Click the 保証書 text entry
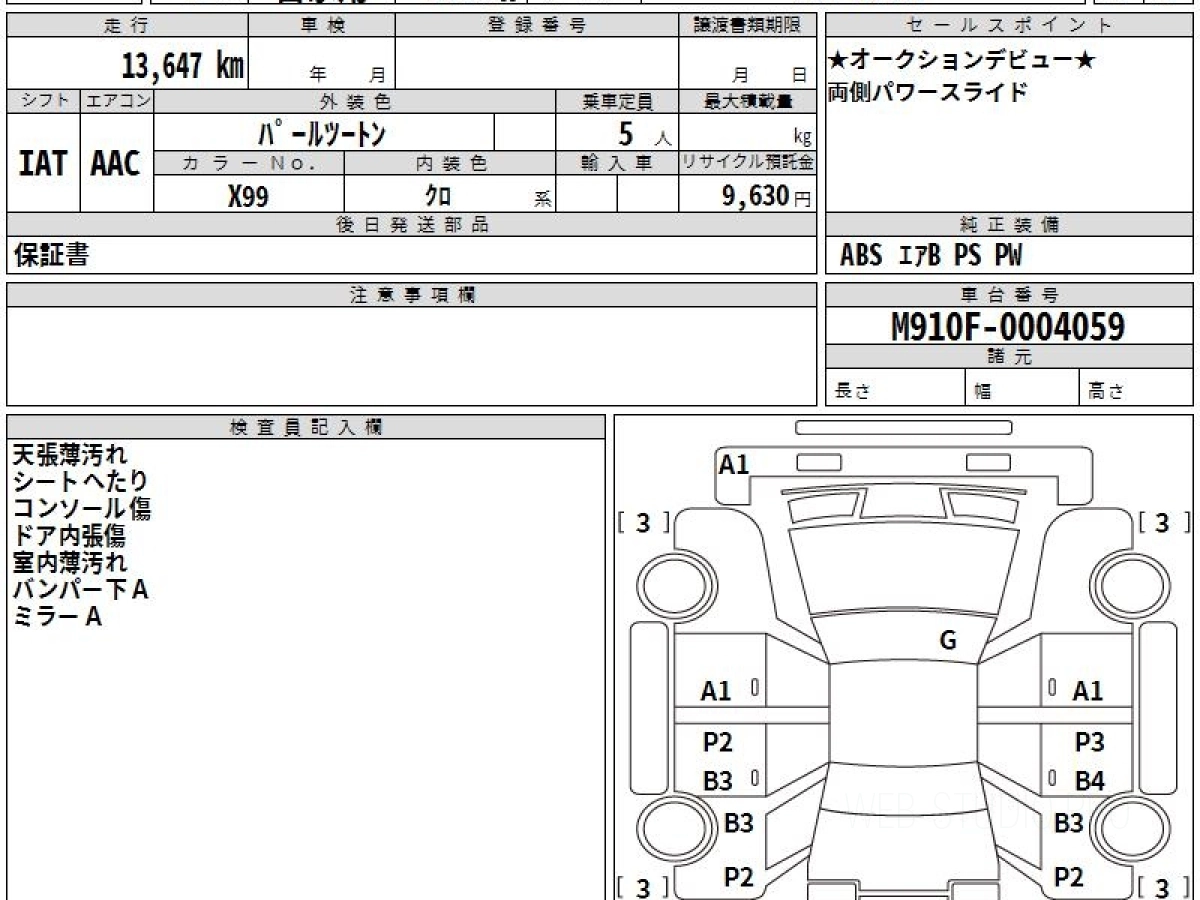This screenshot has width=1200, height=900. [x=51, y=255]
